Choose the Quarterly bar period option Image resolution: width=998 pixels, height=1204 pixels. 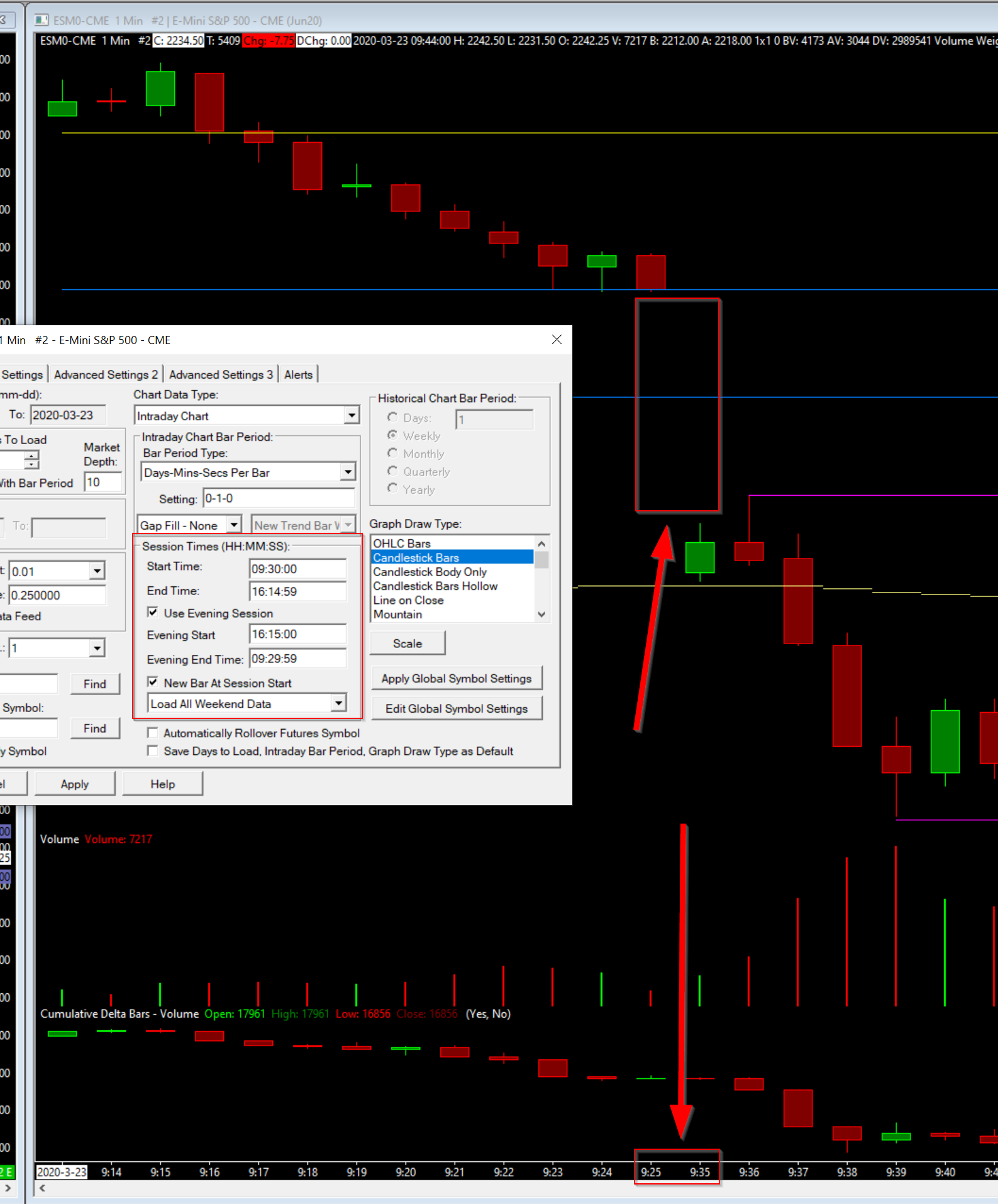[x=392, y=471]
